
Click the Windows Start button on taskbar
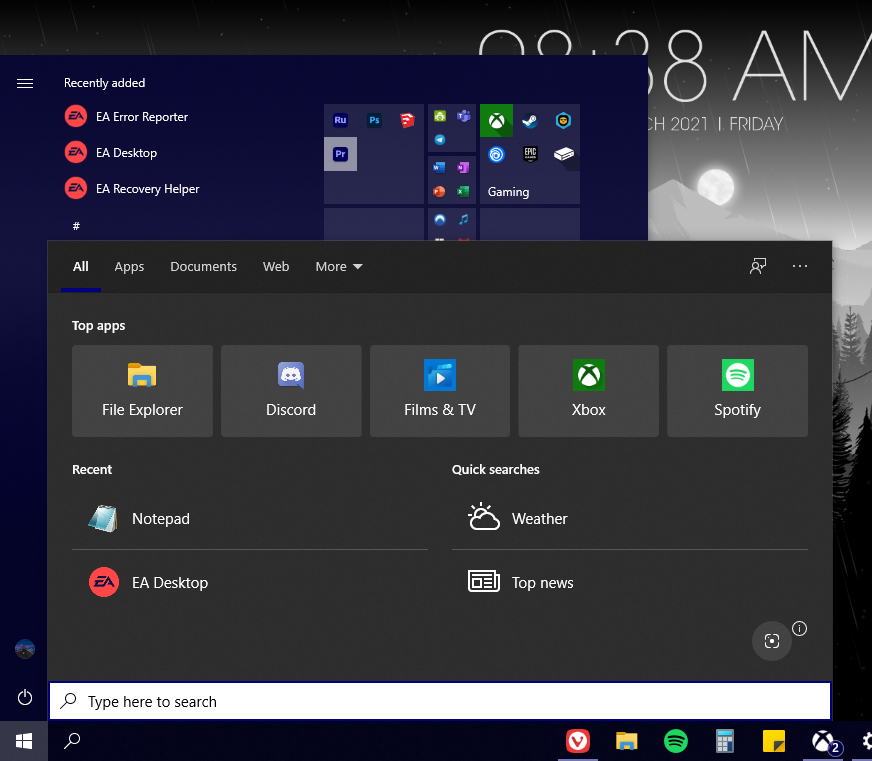pyautogui.click(x=24, y=741)
